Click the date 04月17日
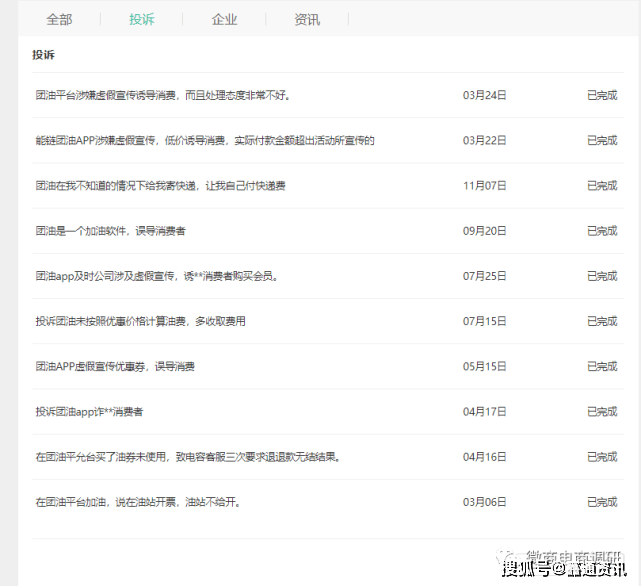The image size is (641, 586). pyautogui.click(x=484, y=412)
